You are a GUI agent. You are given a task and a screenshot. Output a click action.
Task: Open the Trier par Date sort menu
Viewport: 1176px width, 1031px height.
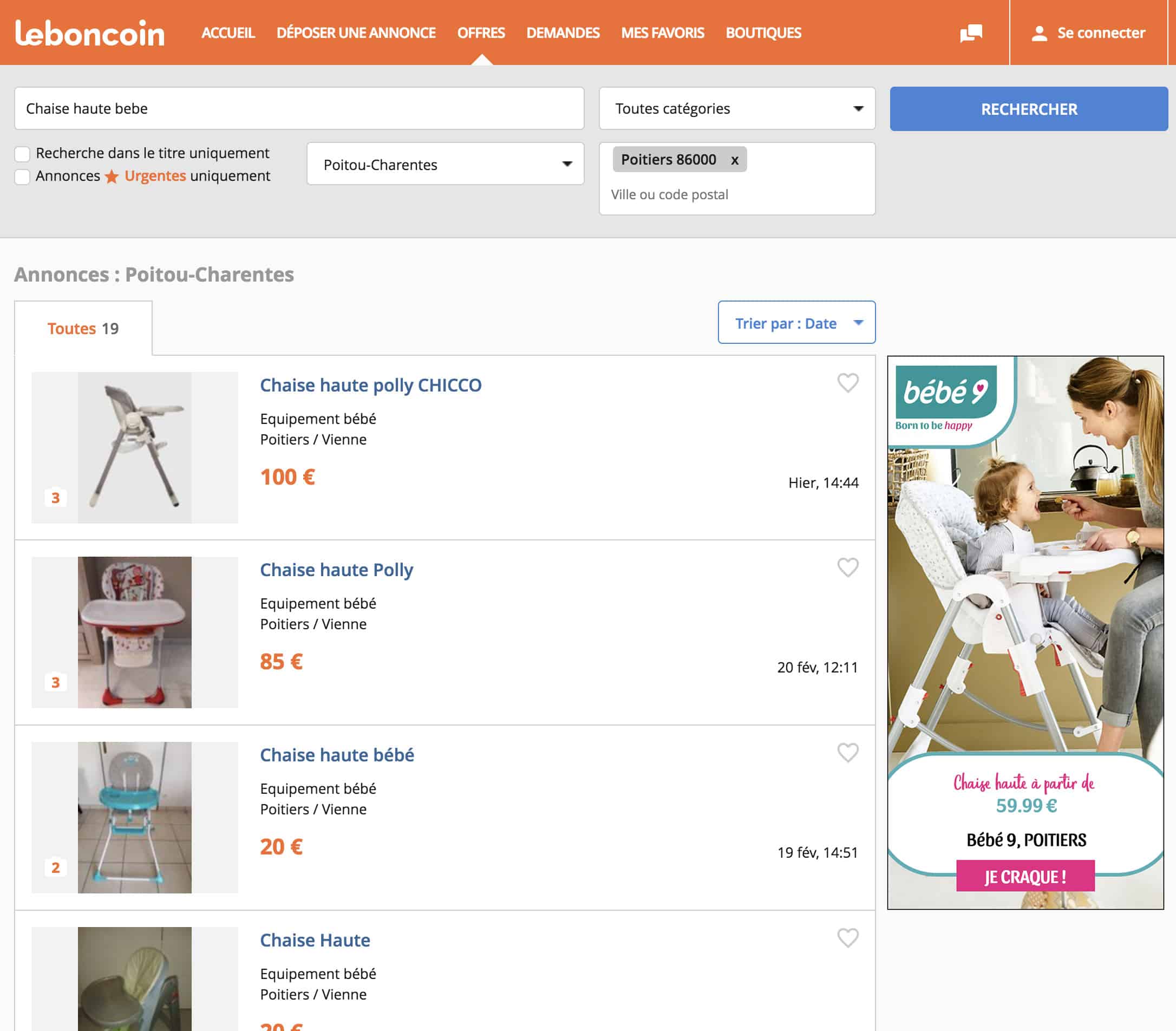click(x=796, y=323)
